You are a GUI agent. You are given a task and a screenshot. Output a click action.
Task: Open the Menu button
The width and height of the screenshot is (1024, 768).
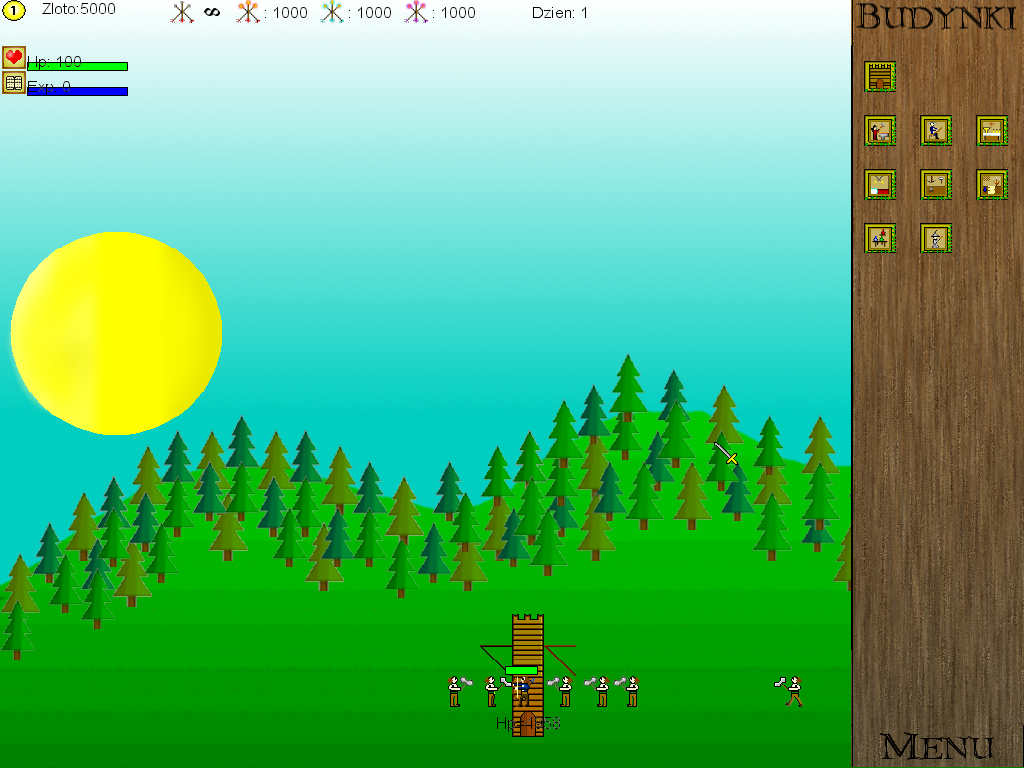pyautogui.click(x=937, y=746)
